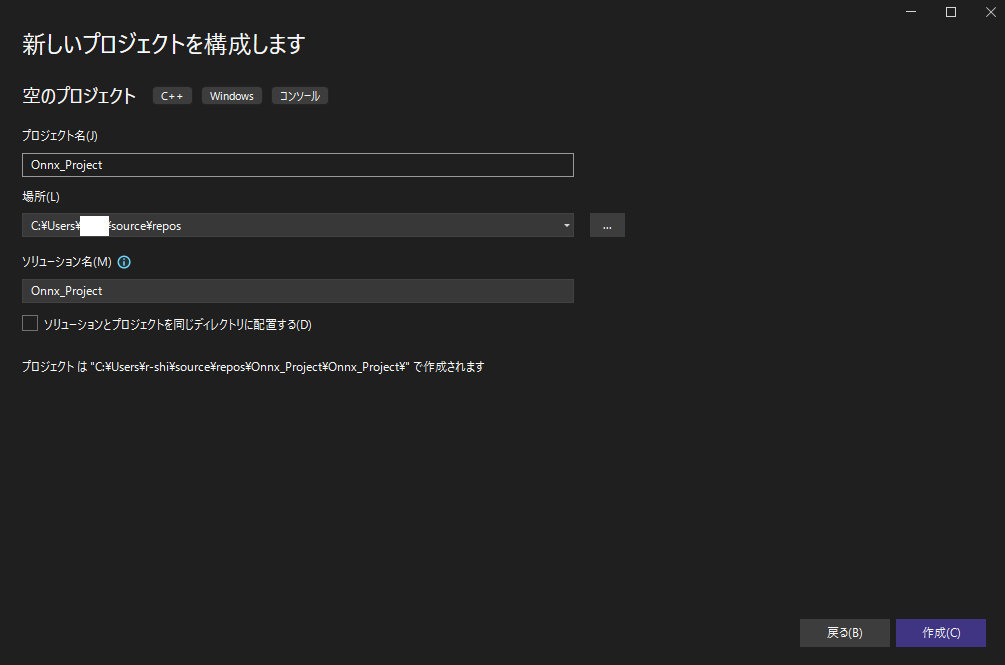The width and height of the screenshot is (1005, 665).
Task: Open the folder browse "..." button
Action: coord(607,225)
